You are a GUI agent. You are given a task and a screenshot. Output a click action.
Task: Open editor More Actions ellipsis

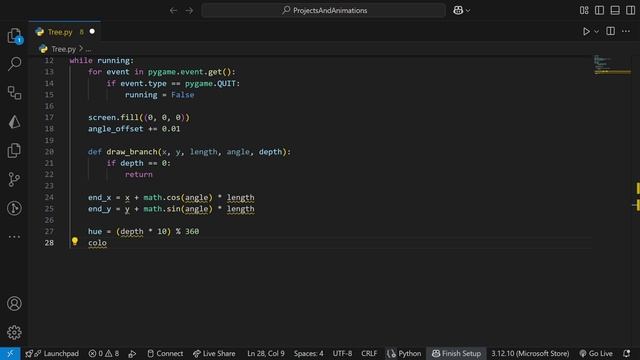tap(626, 31)
